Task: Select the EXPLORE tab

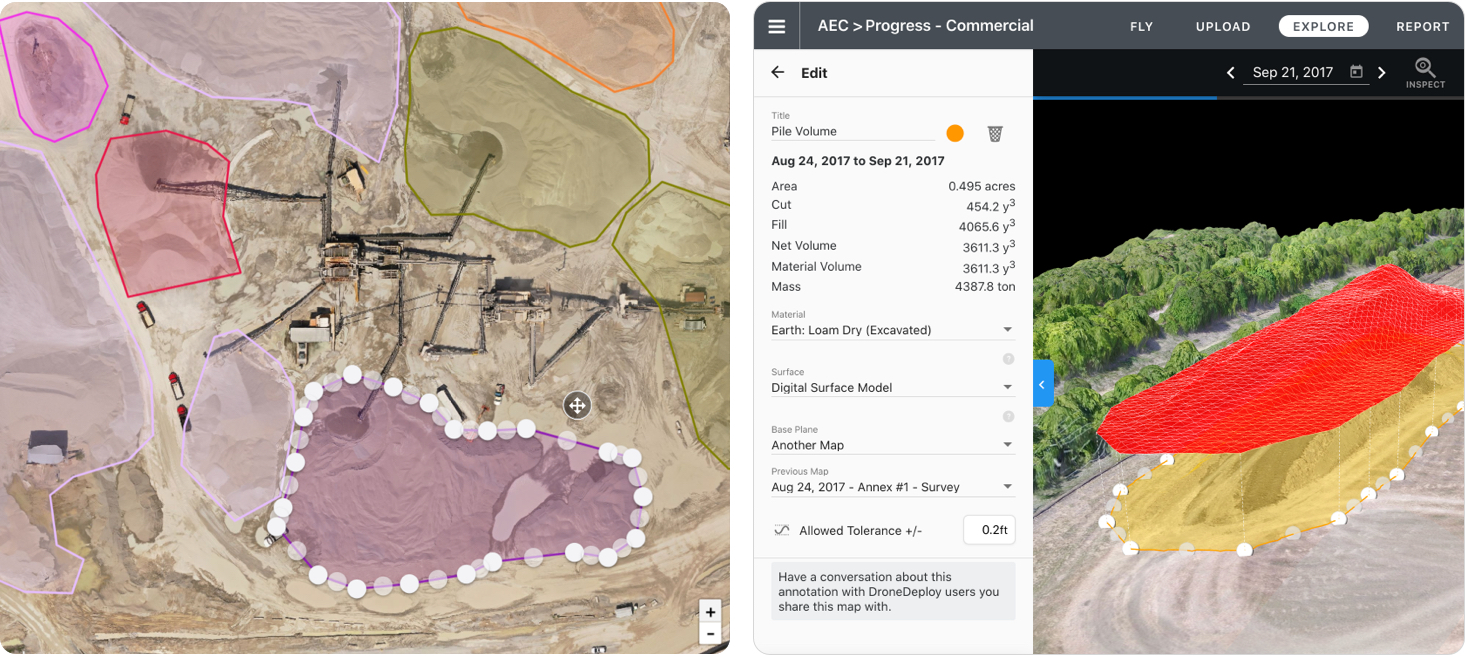Action: tap(1323, 26)
